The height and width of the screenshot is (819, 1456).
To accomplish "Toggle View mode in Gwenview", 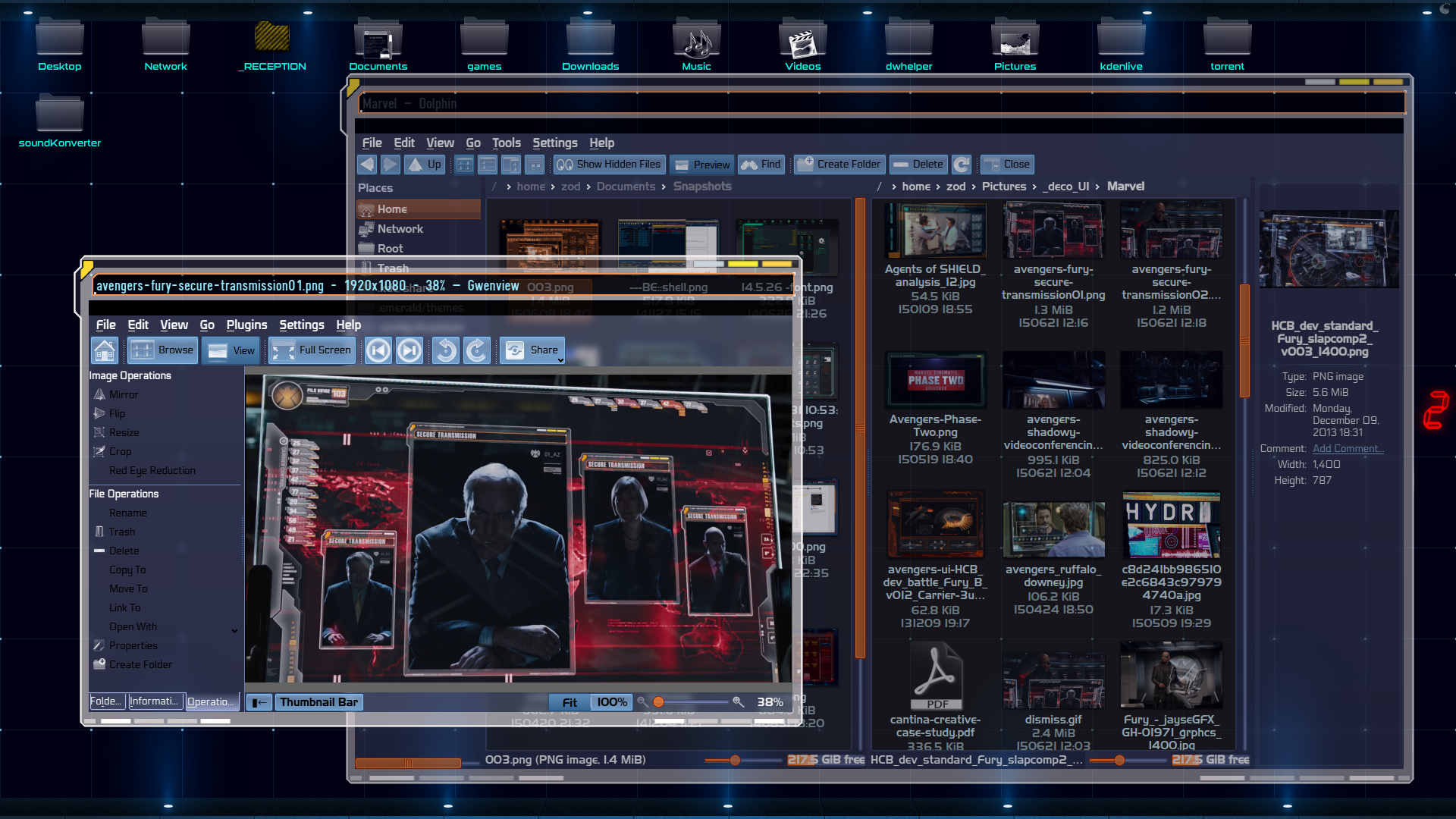I will [x=232, y=350].
